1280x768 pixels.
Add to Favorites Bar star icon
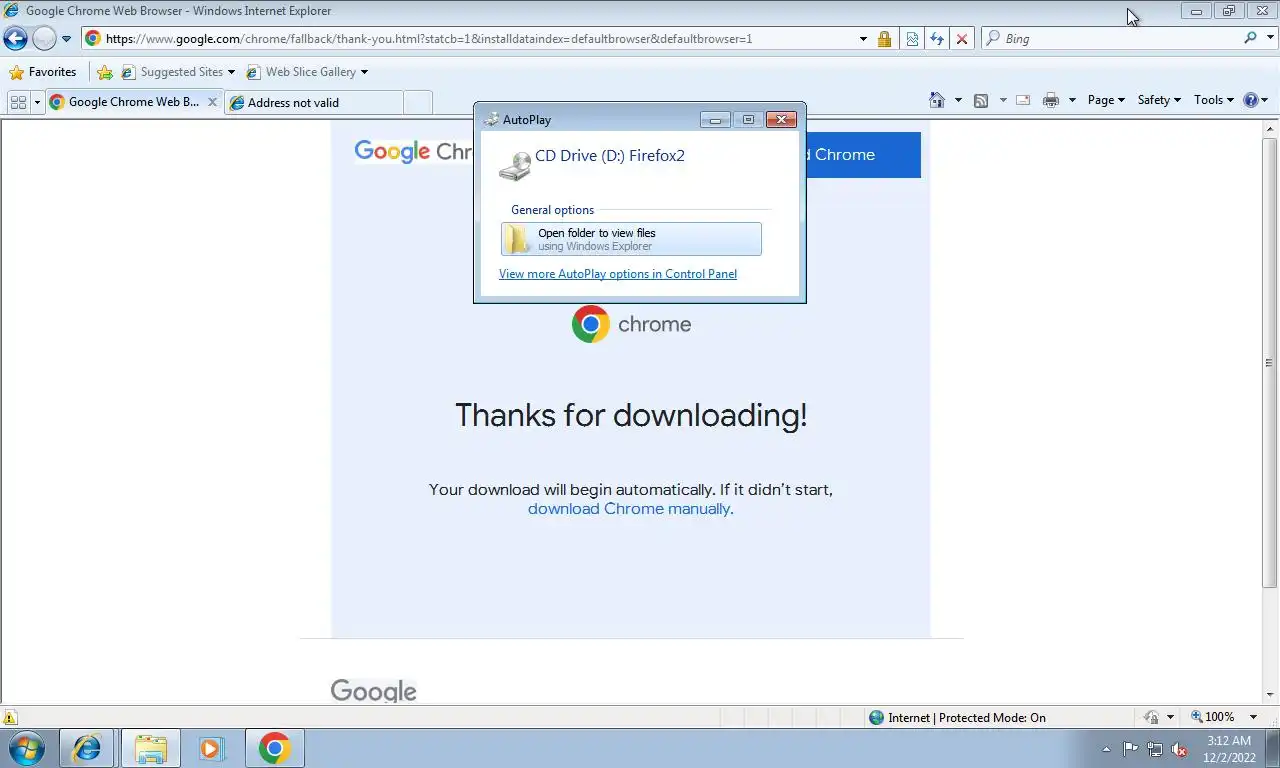105,72
